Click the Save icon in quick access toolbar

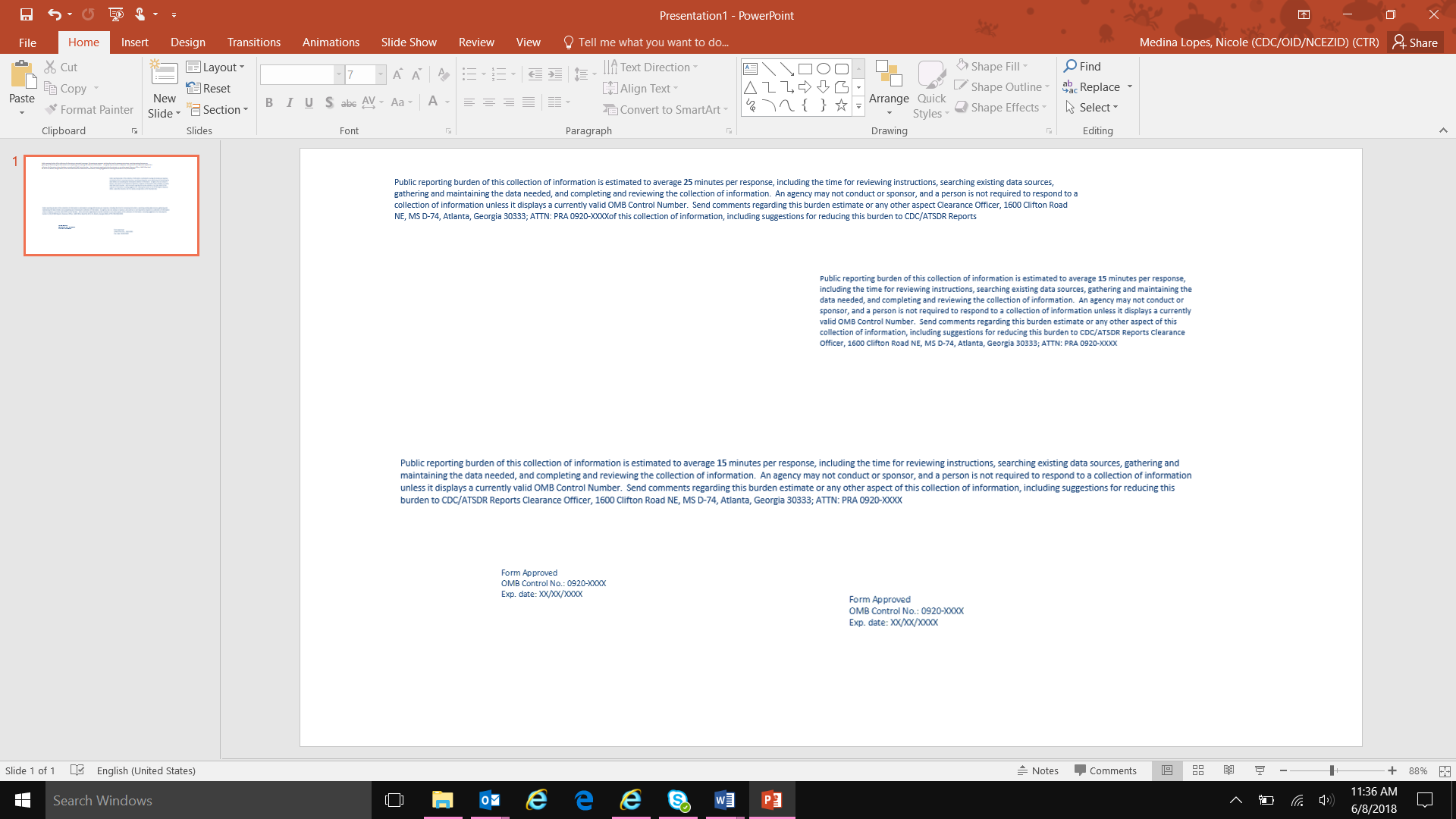[x=27, y=14]
